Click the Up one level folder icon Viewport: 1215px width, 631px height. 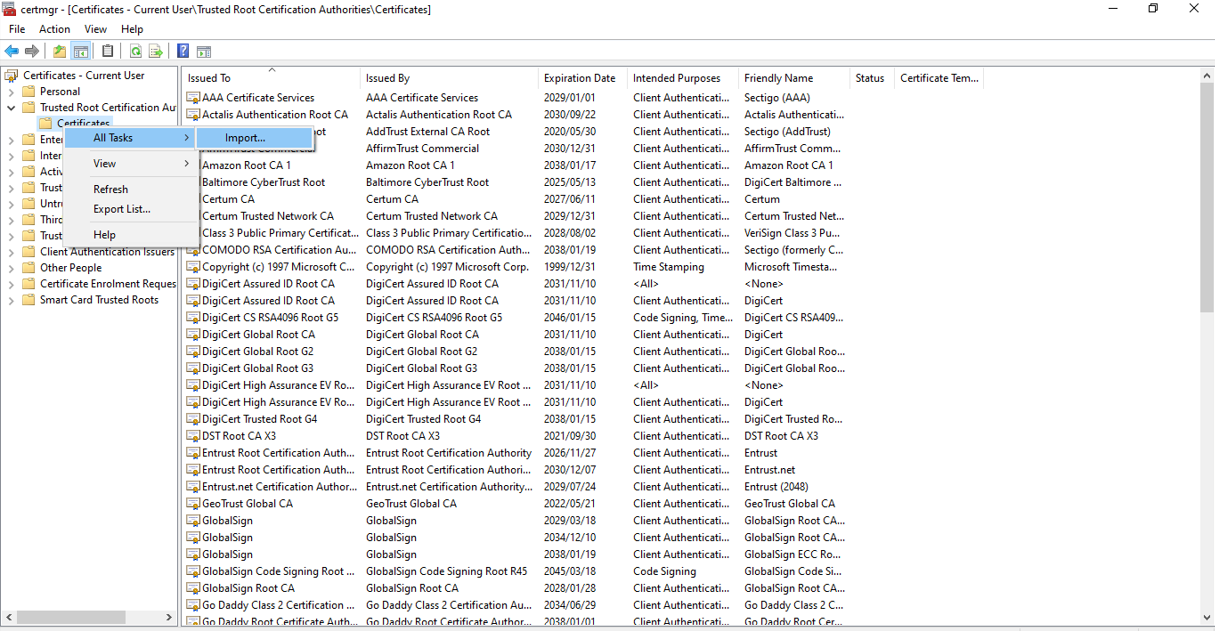pyautogui.click(x=60, y=51)
